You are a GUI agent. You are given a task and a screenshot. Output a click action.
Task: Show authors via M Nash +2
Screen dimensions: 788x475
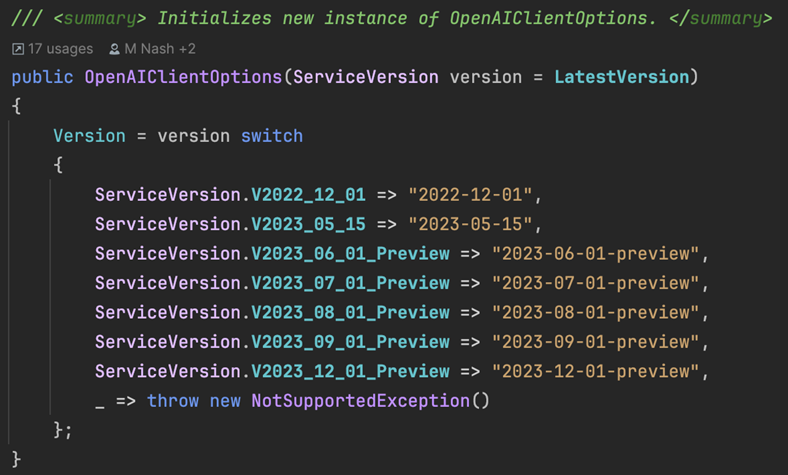tap(160, 49)
